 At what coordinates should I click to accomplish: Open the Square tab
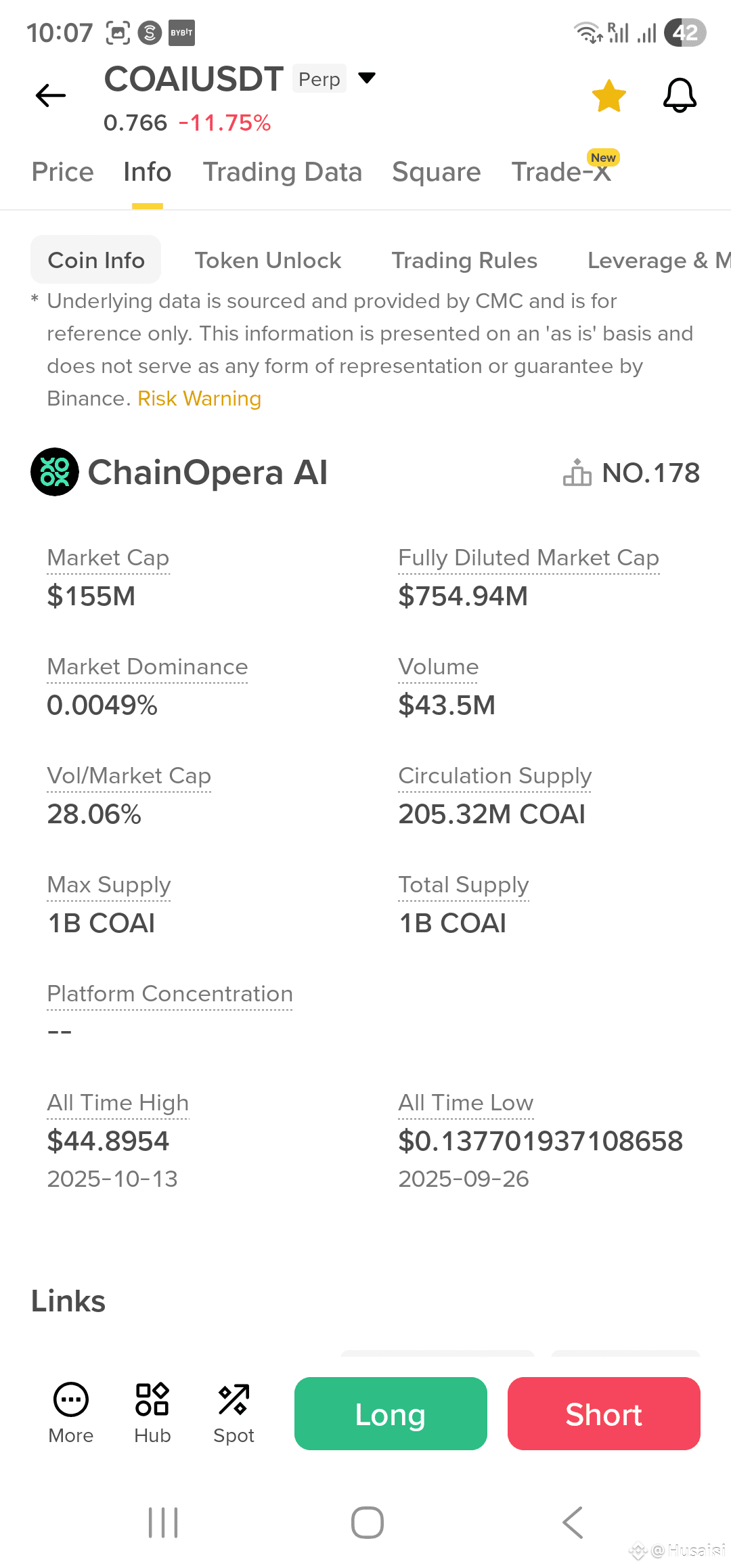click(x=437, y=172)
